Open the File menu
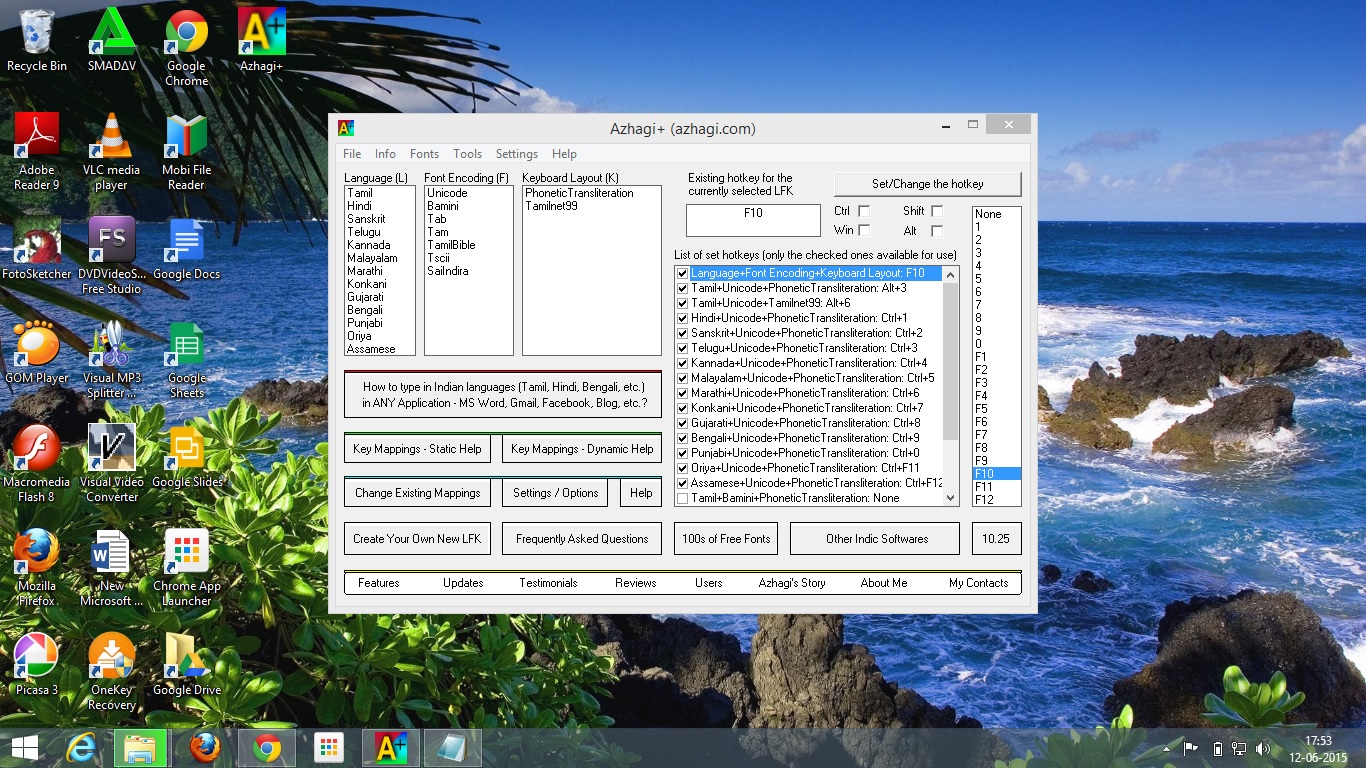 (x=352, y=154)
